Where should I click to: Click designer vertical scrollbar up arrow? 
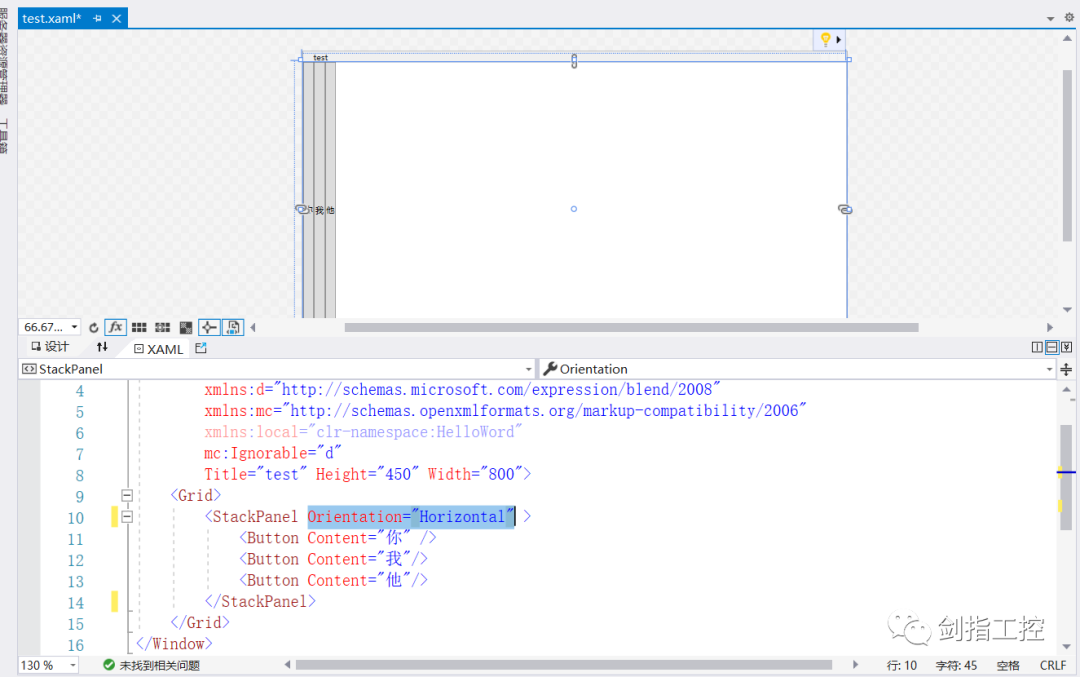[x=1067, y=39]
